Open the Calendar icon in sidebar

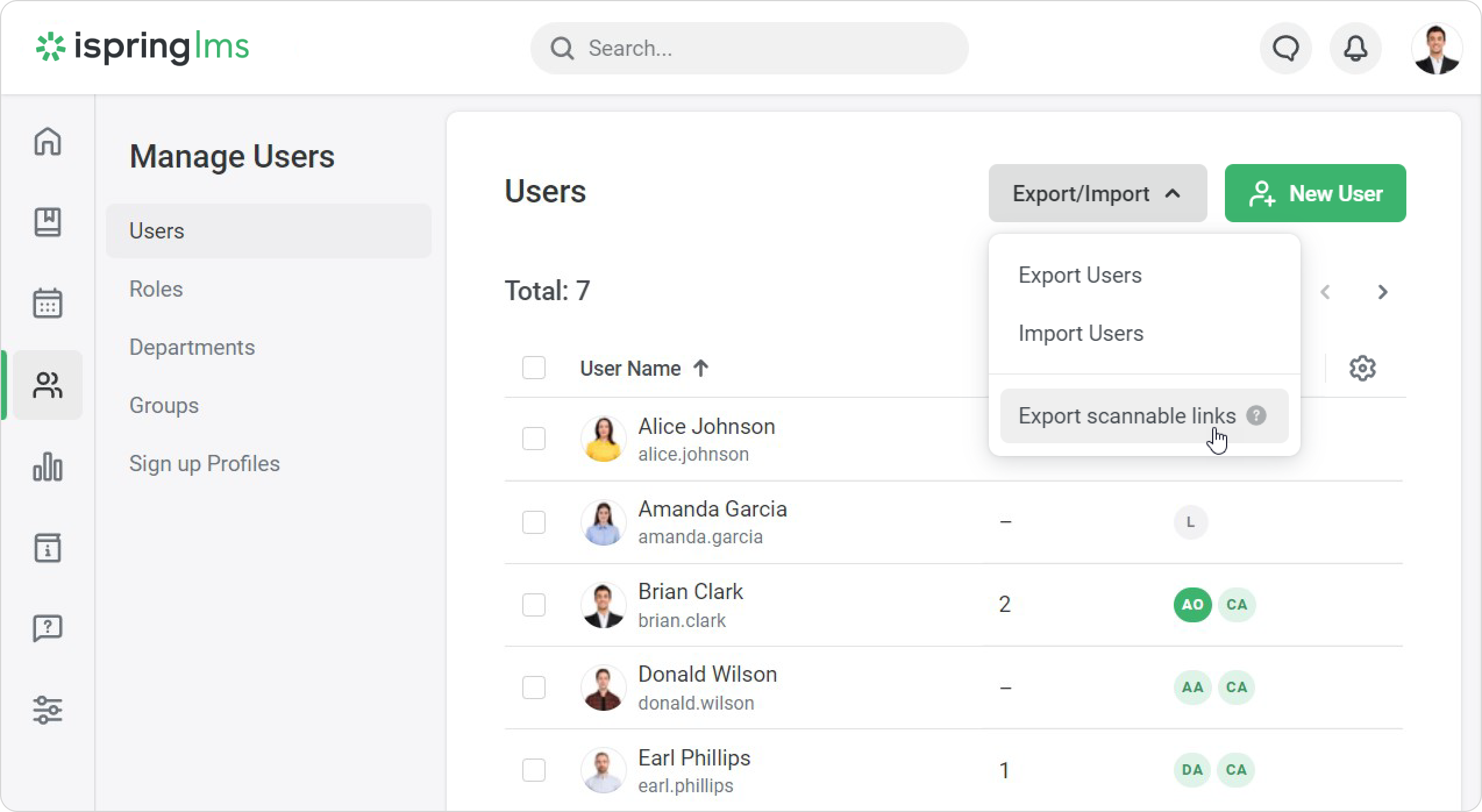click(x=47, y=303)
